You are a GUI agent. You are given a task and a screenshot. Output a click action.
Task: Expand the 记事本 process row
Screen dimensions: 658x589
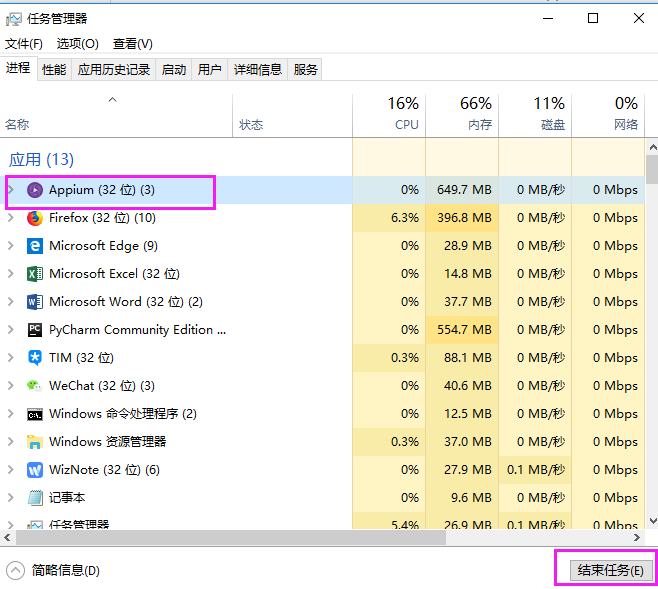click(11, 498)
